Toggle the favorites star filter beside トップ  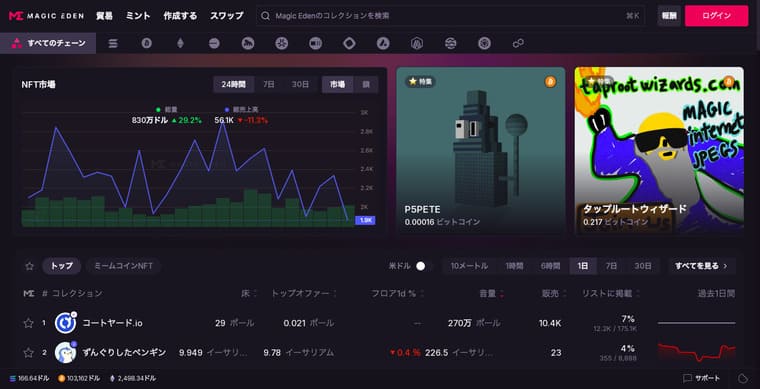pos(30,266)
